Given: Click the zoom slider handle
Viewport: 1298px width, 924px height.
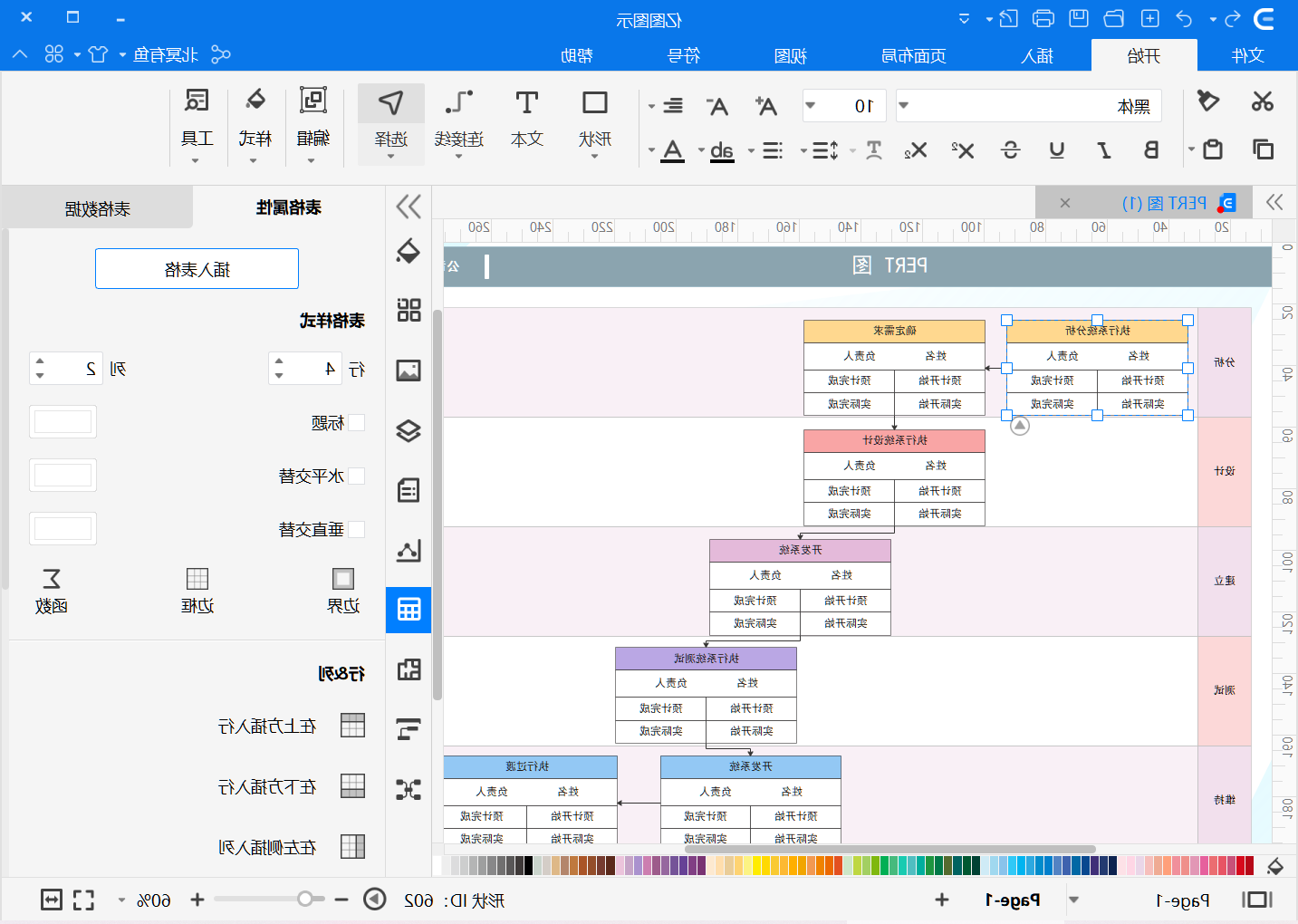Looking at the screenshot, I should tap(305, 899).
